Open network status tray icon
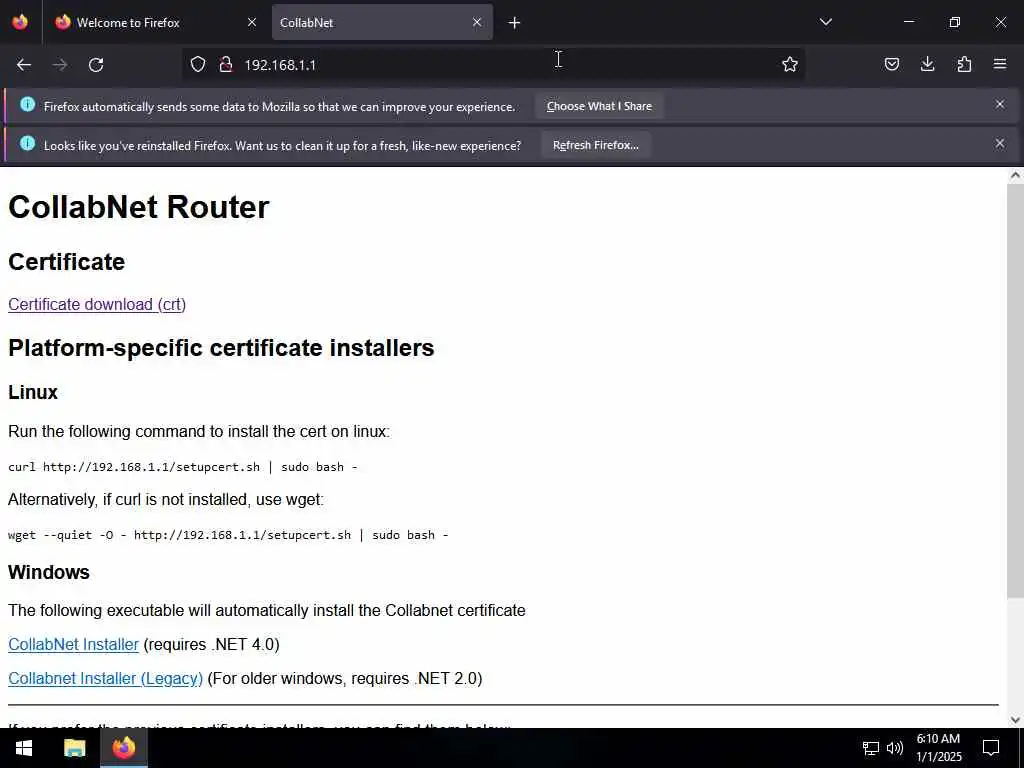The width and height of the screenshot is (1024, 768). click(x=871, y=748)
